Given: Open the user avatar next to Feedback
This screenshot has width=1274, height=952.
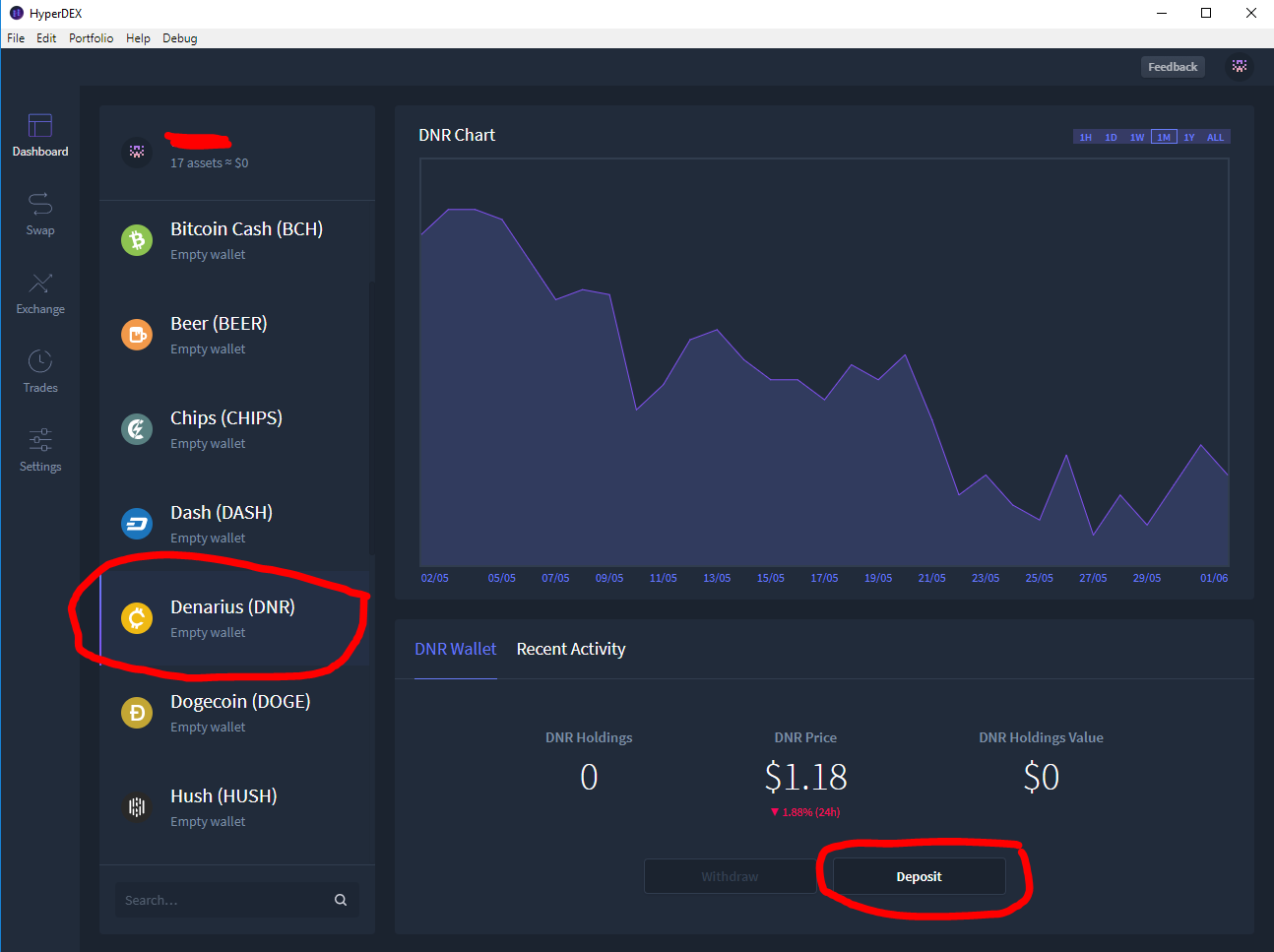Looking at the screenshot, I should point(1240,66).
